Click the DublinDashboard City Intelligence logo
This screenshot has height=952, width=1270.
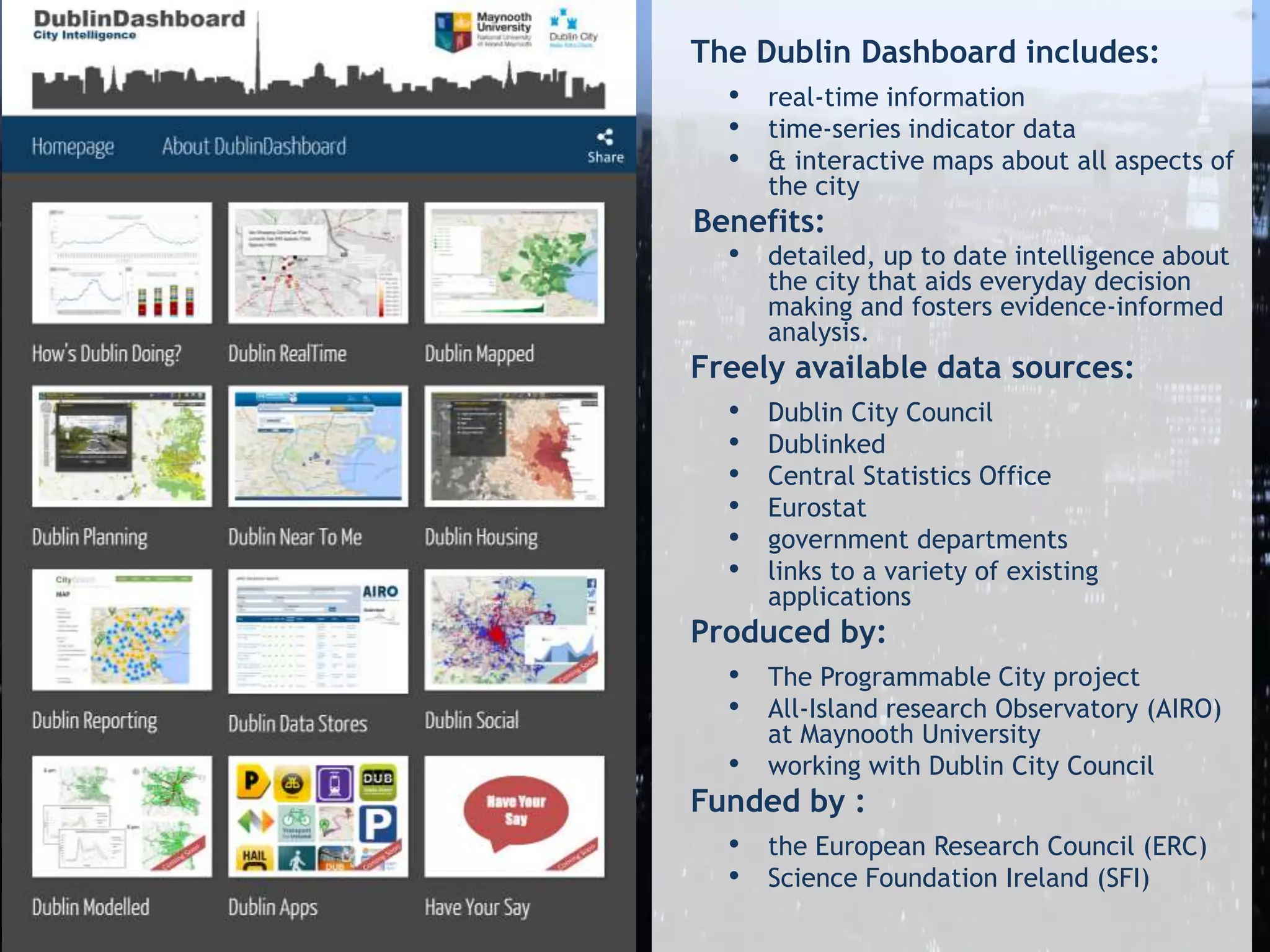pos(139,25)
